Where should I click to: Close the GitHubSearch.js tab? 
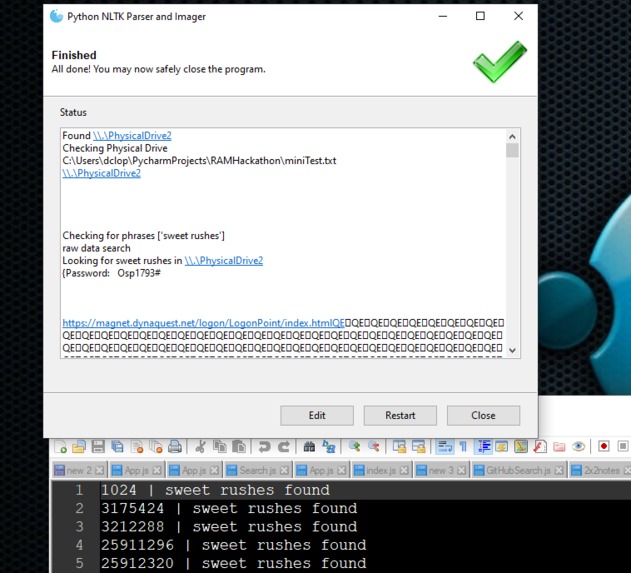(x=559, y=470)
